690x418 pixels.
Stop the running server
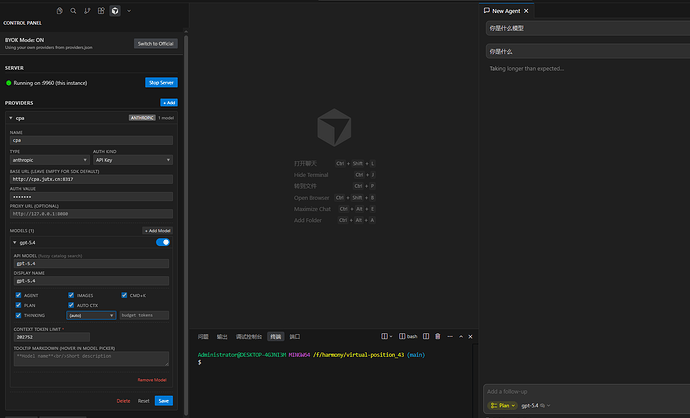(161, 83)
